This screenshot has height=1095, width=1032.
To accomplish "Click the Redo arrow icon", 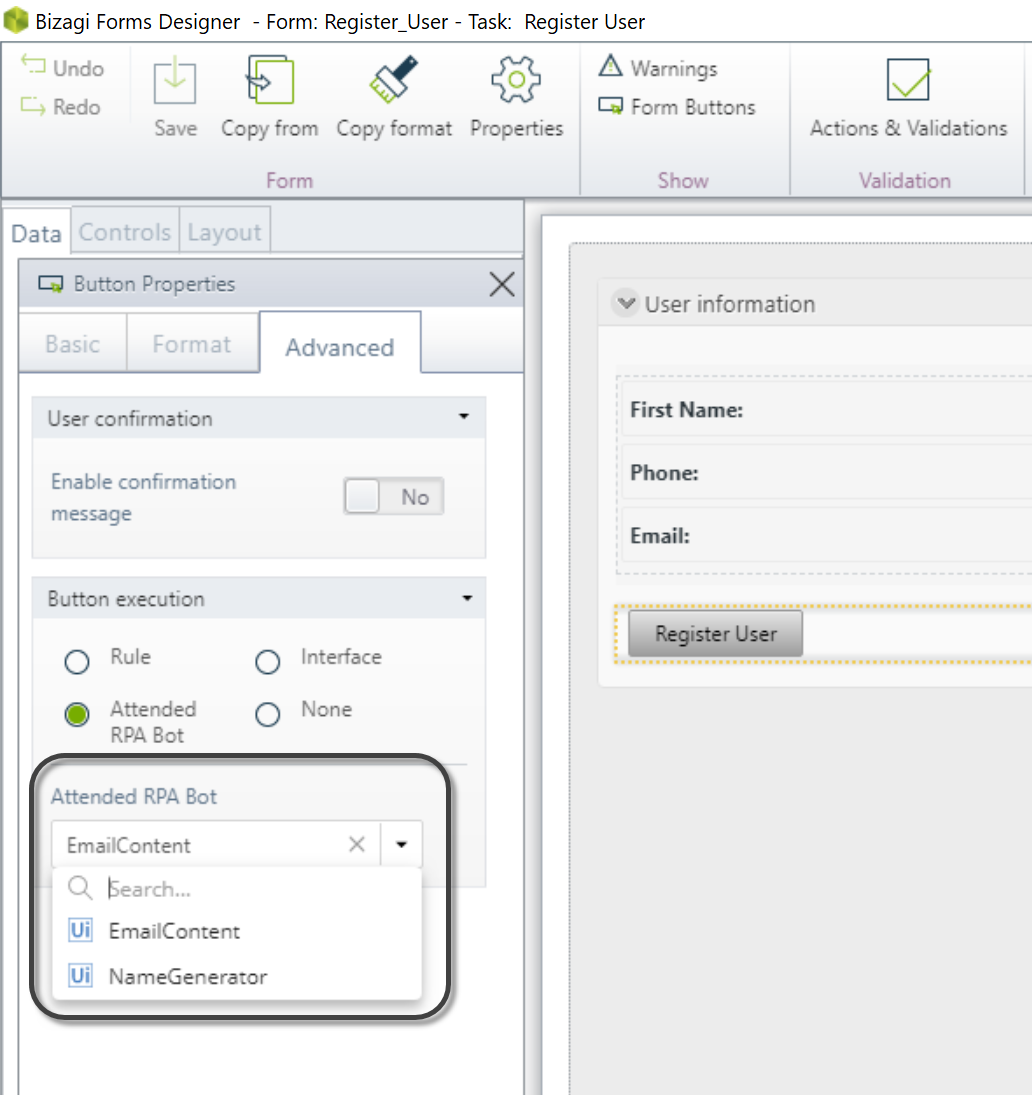I will [33, 105].
